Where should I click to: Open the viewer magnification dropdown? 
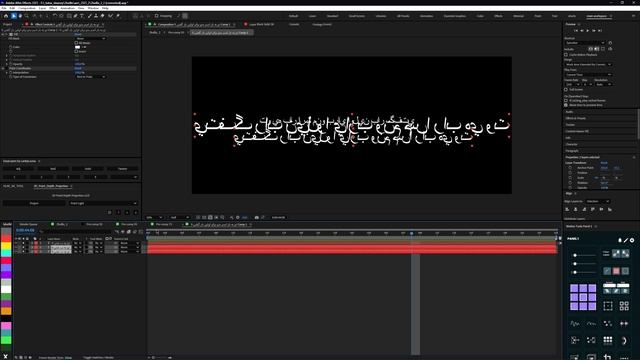(155, 218)
